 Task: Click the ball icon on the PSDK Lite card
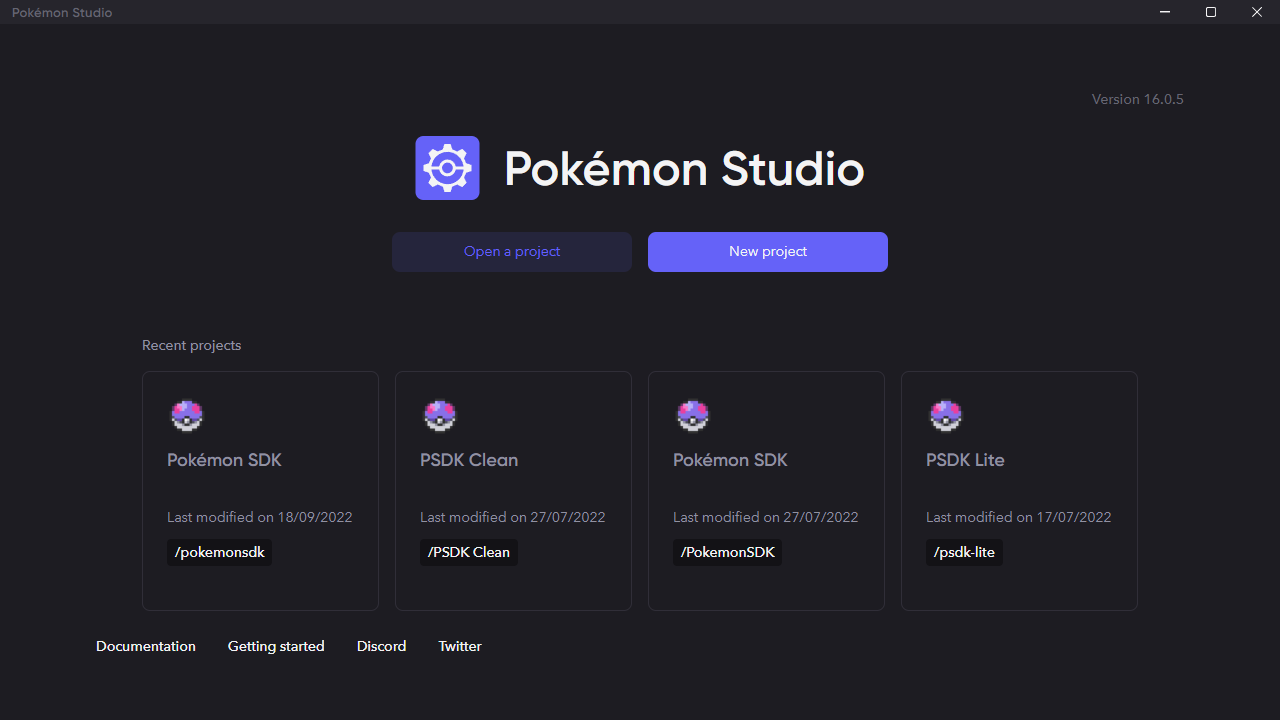[x=946, y=415]
